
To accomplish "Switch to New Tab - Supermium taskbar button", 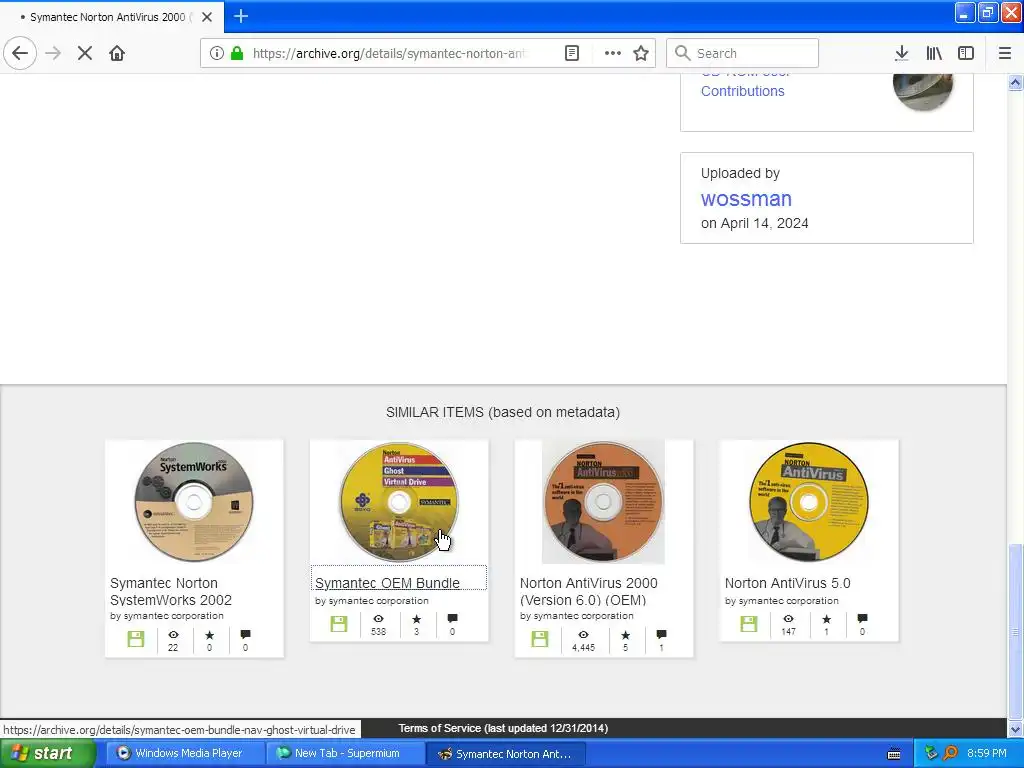I will pos(346,753).
